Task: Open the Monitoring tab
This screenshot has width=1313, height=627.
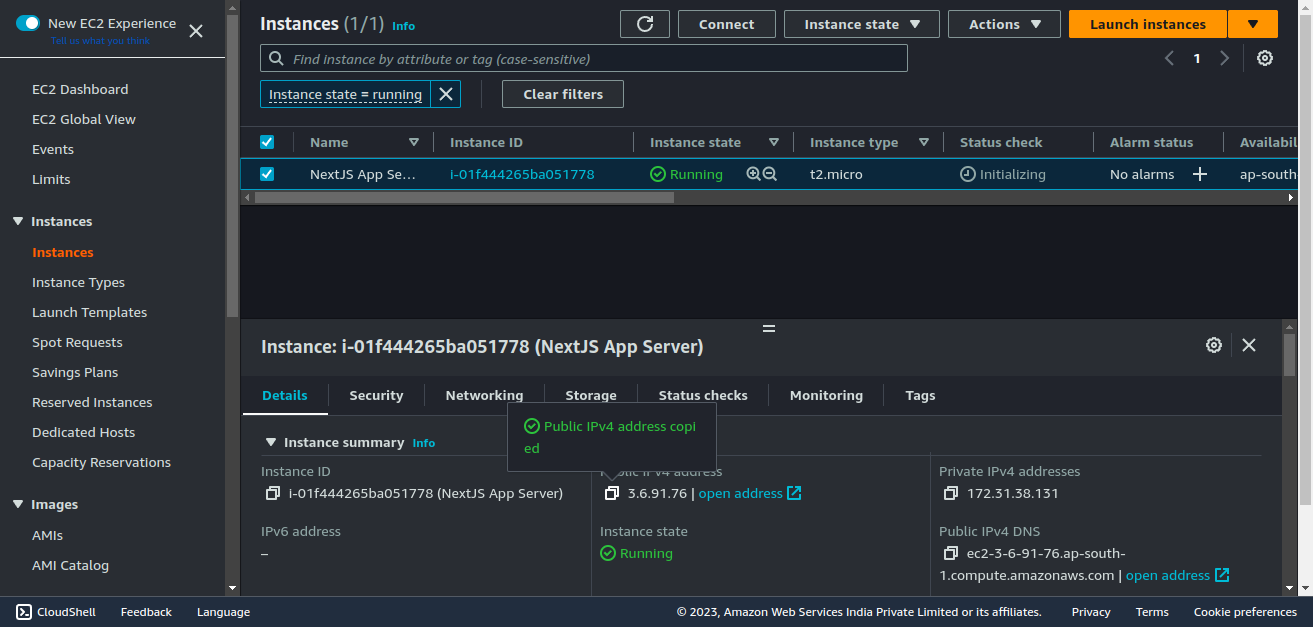Action: pos(826,395)
